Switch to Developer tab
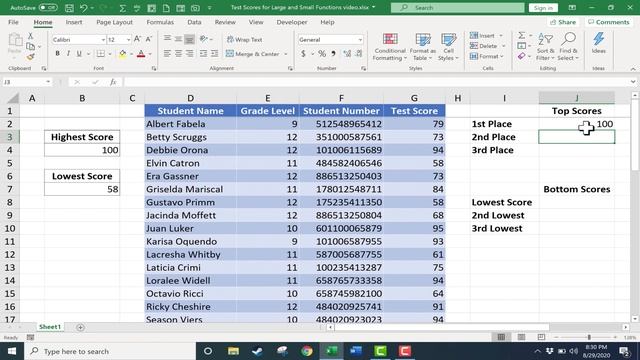Screen dimensions: 640x360 [292, 22]
